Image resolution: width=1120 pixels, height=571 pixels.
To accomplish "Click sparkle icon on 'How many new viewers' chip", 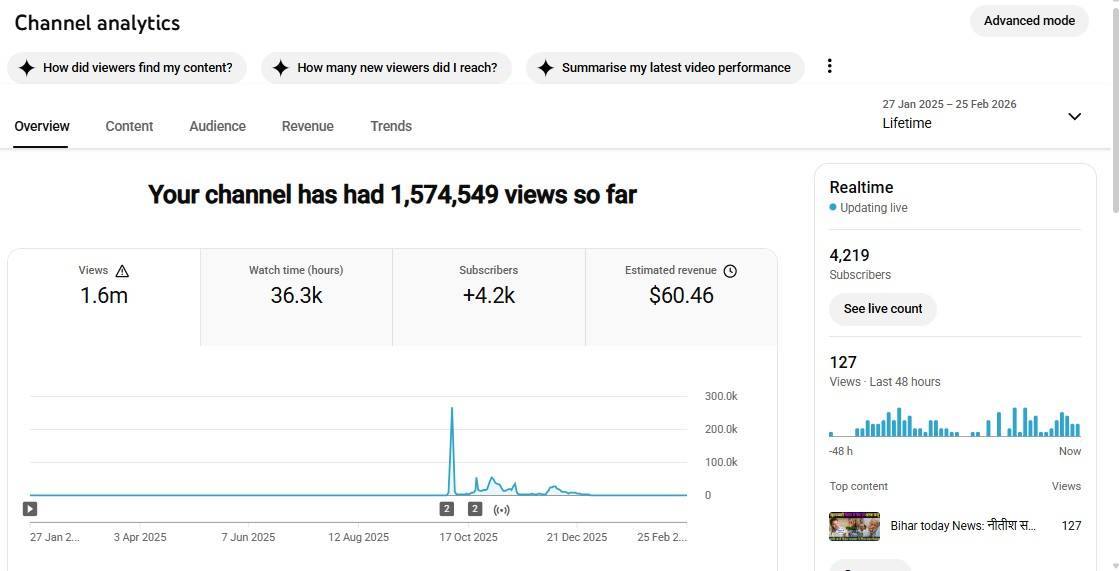I will pyautogui.click(x=281, y=68).
